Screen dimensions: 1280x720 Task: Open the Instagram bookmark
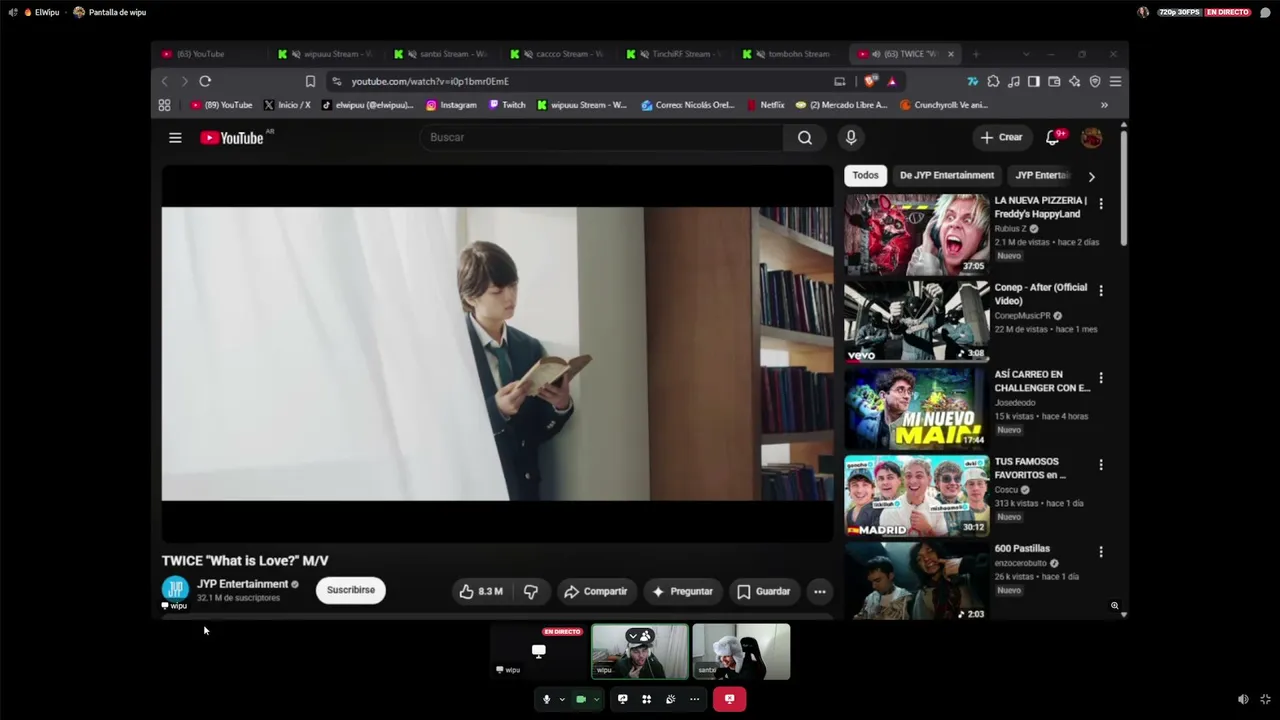451,105
